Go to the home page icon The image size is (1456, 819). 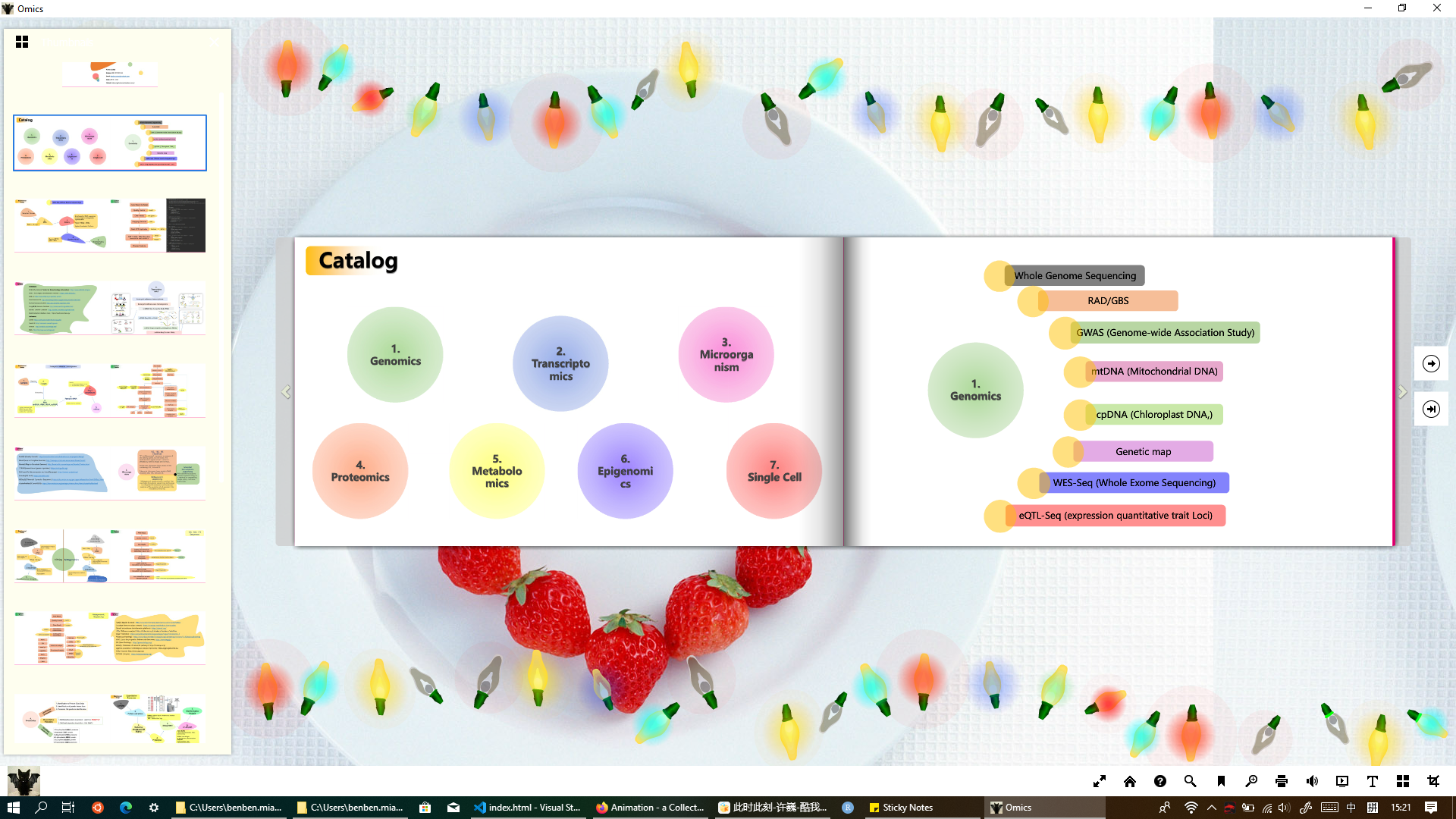pyautogui.click(x=1129, y=781)
